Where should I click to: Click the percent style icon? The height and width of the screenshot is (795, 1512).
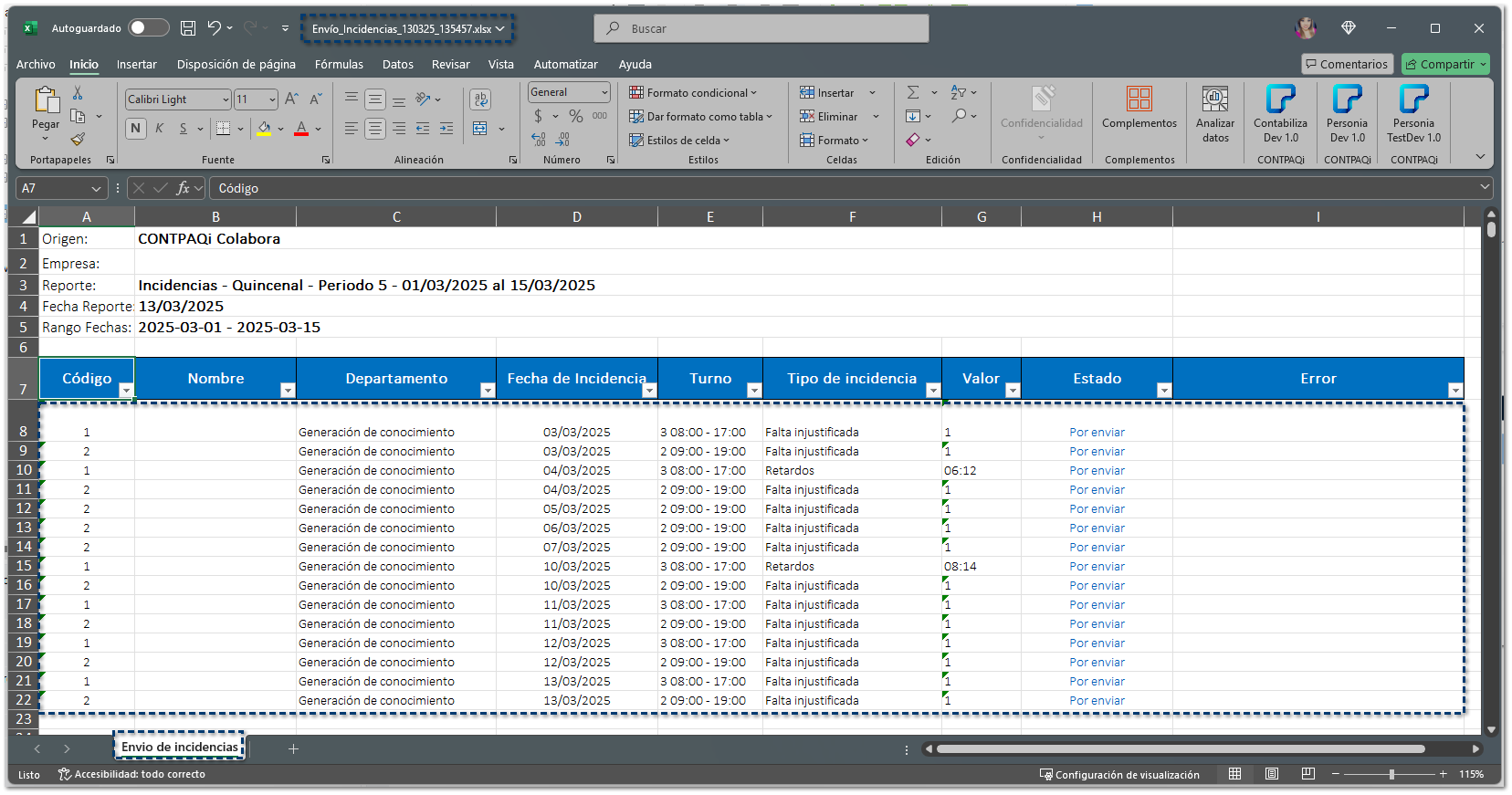point(575,116)
